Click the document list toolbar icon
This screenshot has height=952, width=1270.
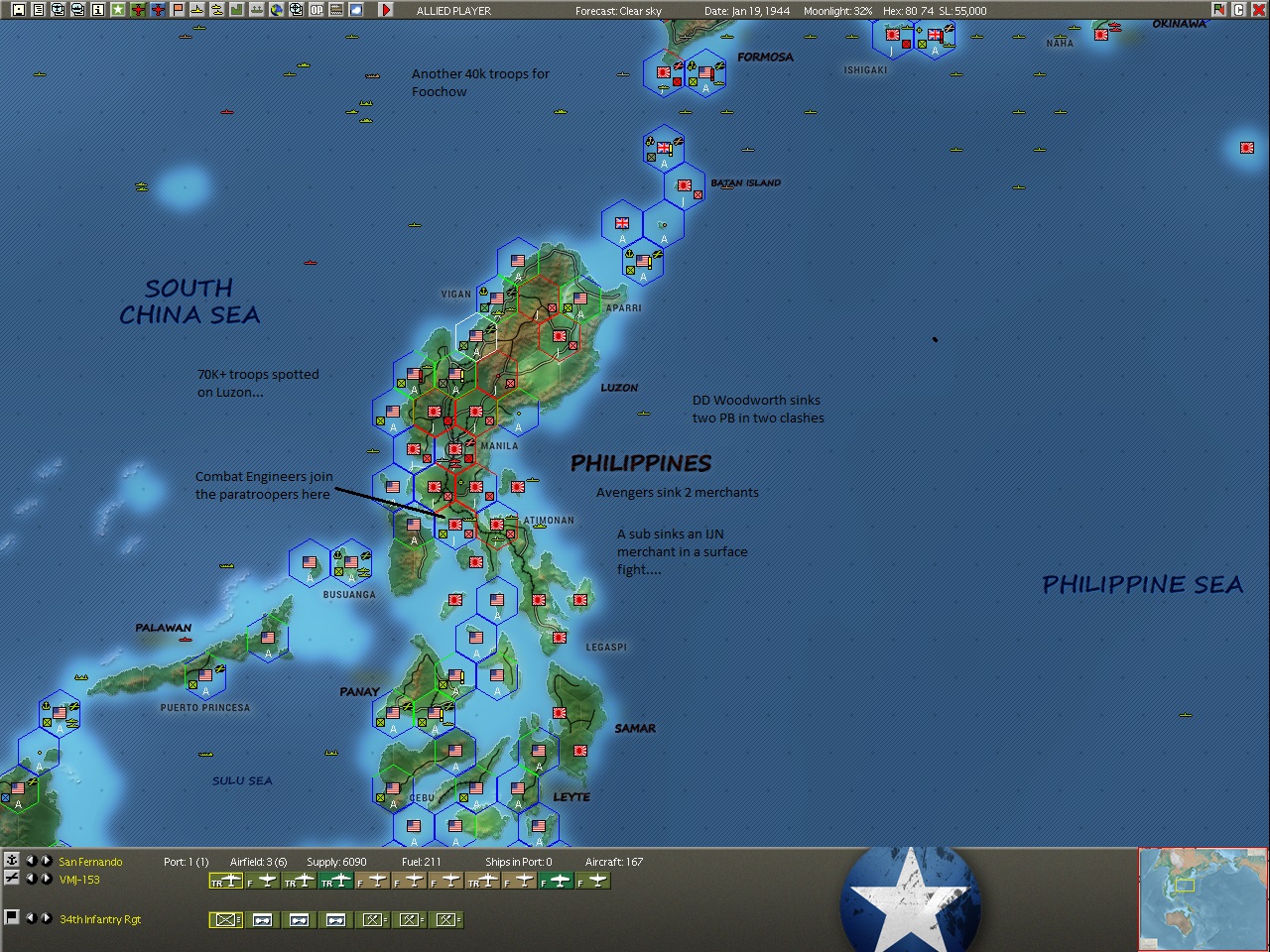pyautogui.click(x=39, y=10)
